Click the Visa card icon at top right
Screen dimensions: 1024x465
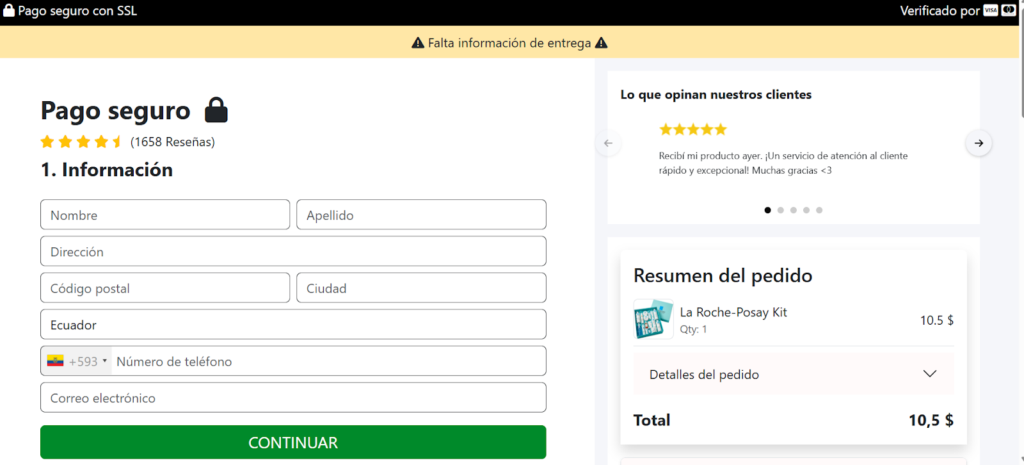(x=991, y=12)
